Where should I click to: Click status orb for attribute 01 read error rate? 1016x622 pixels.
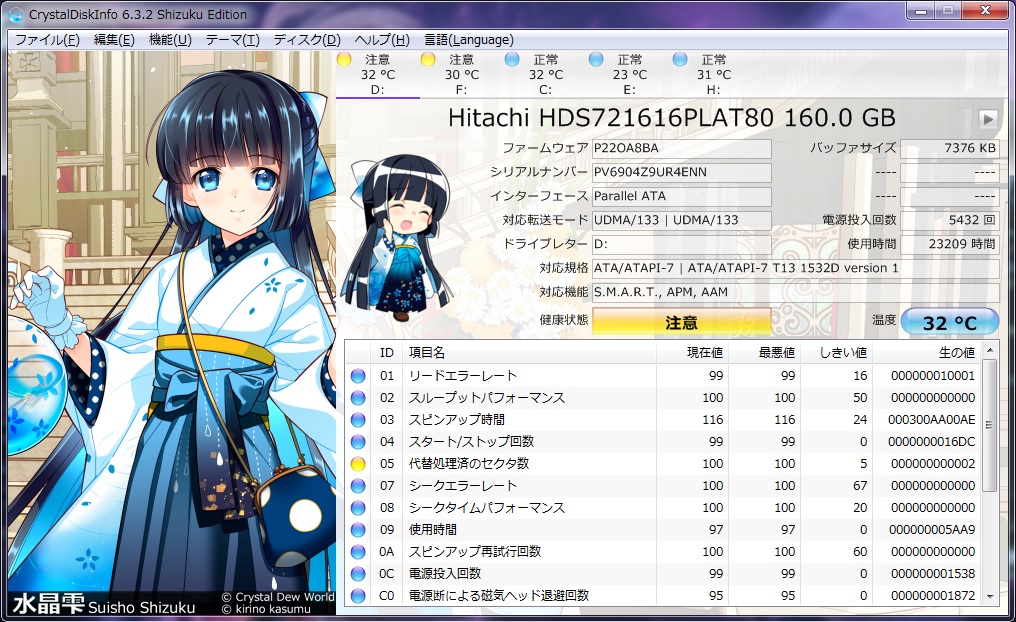[358, 376]
